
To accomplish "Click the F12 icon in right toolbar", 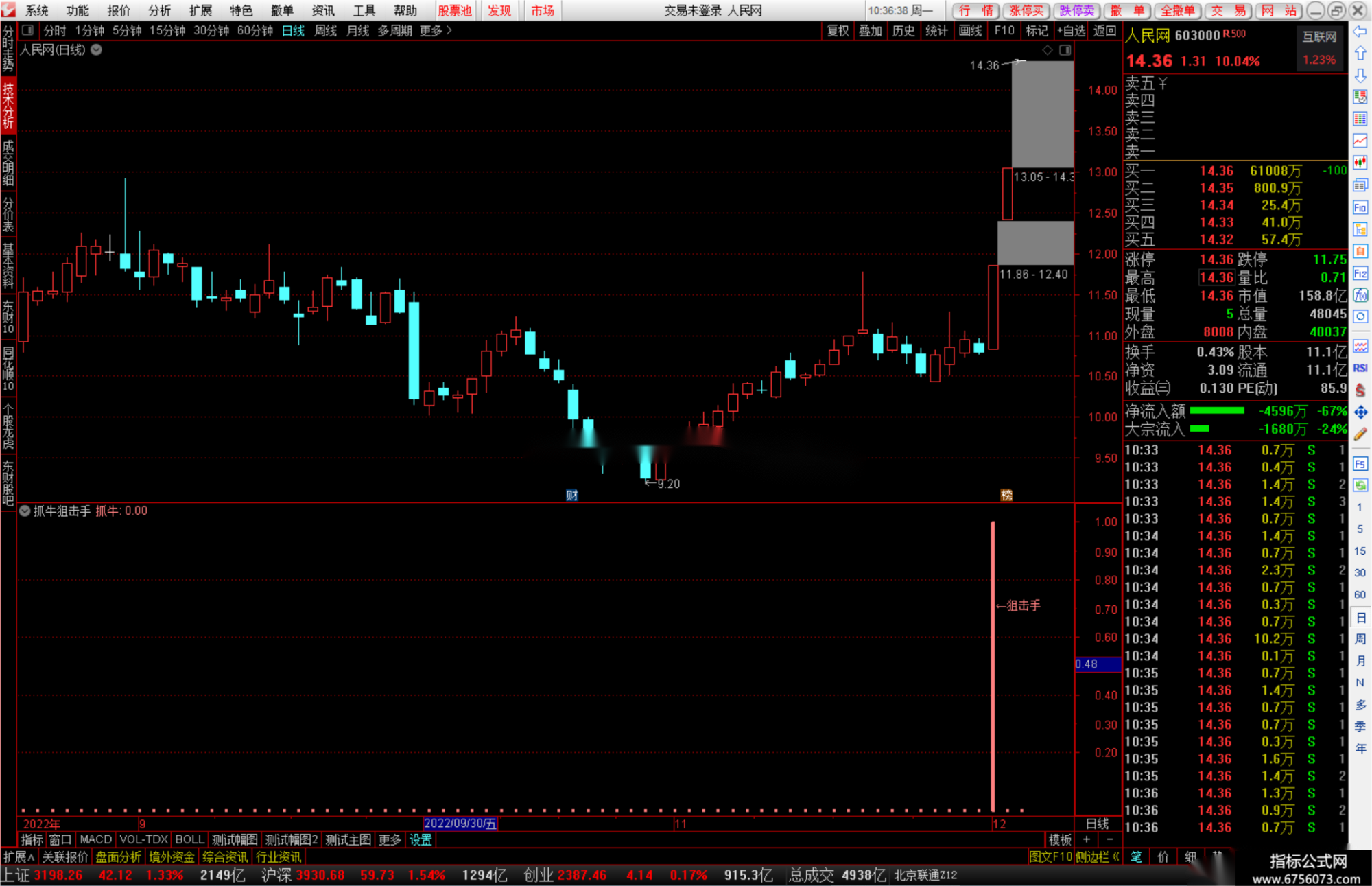I will click(x=1360, y=273).
